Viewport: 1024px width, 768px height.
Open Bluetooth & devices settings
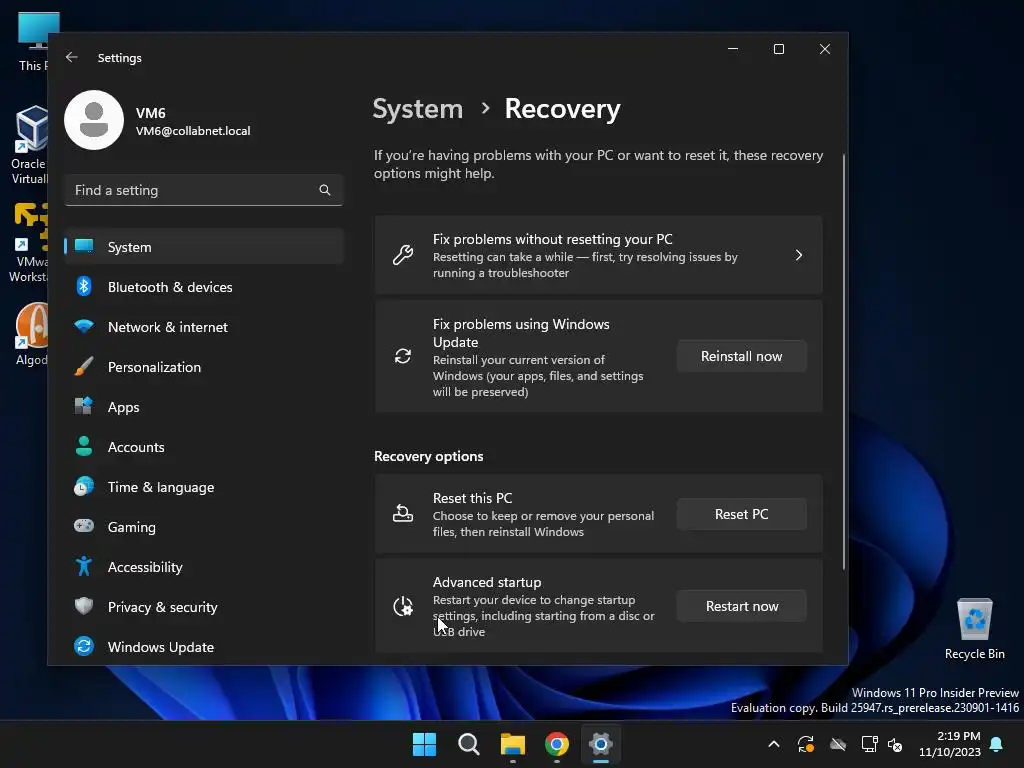tap(204, 287)
